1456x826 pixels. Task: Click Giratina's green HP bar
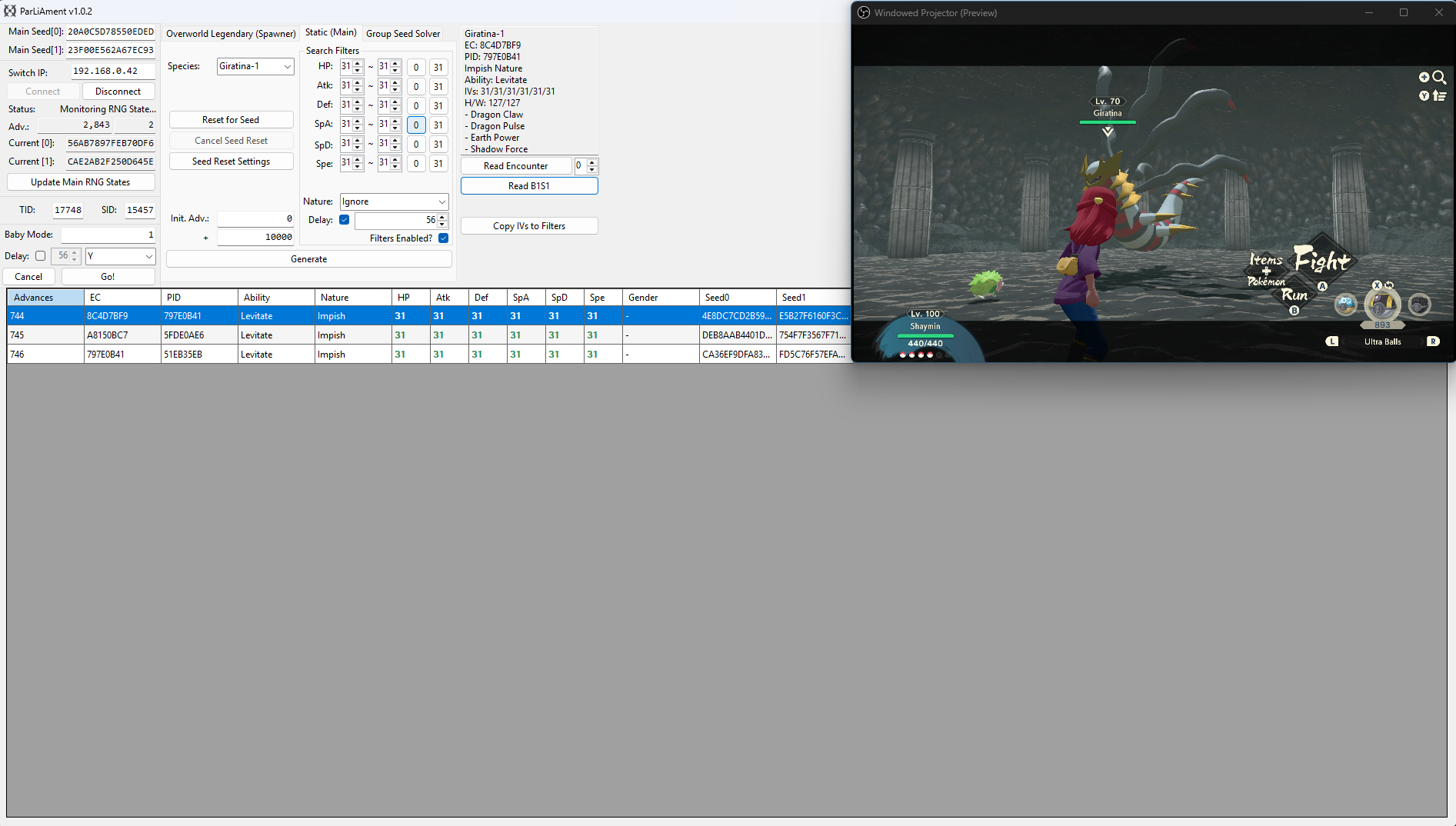click(1108, 122)
